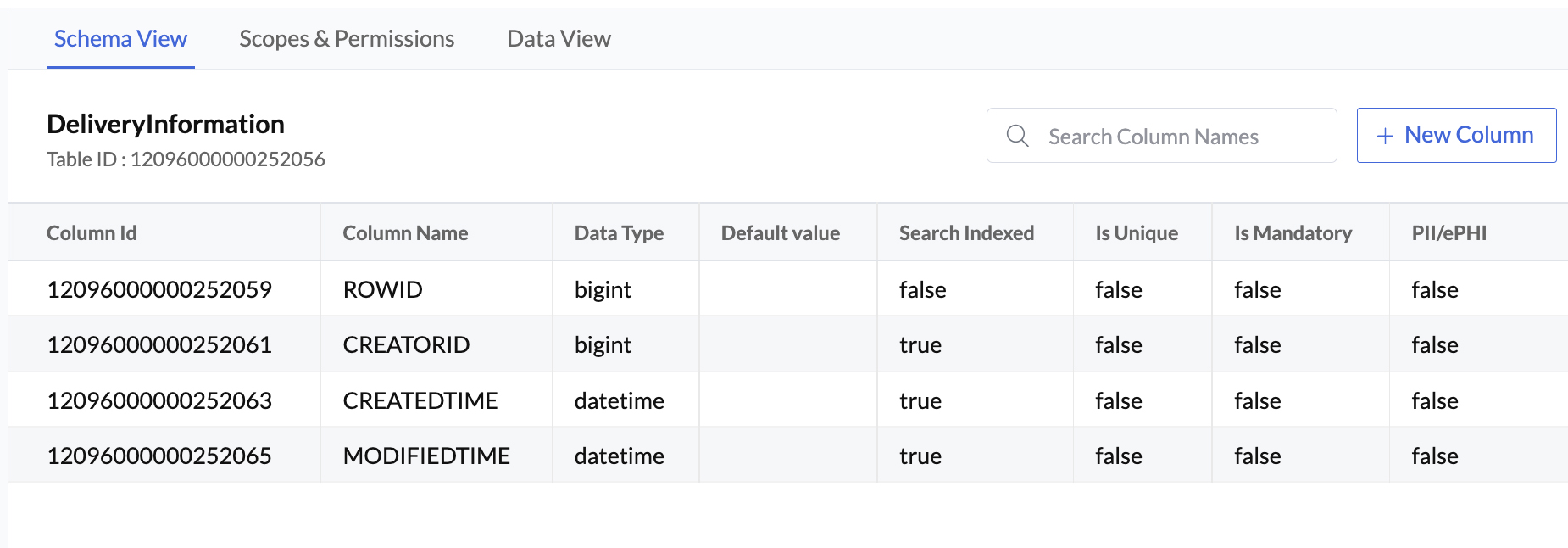This screenshot has width=1568, height=548.
Task: Open the Schema View tab
Action: (x=120, y=39)
